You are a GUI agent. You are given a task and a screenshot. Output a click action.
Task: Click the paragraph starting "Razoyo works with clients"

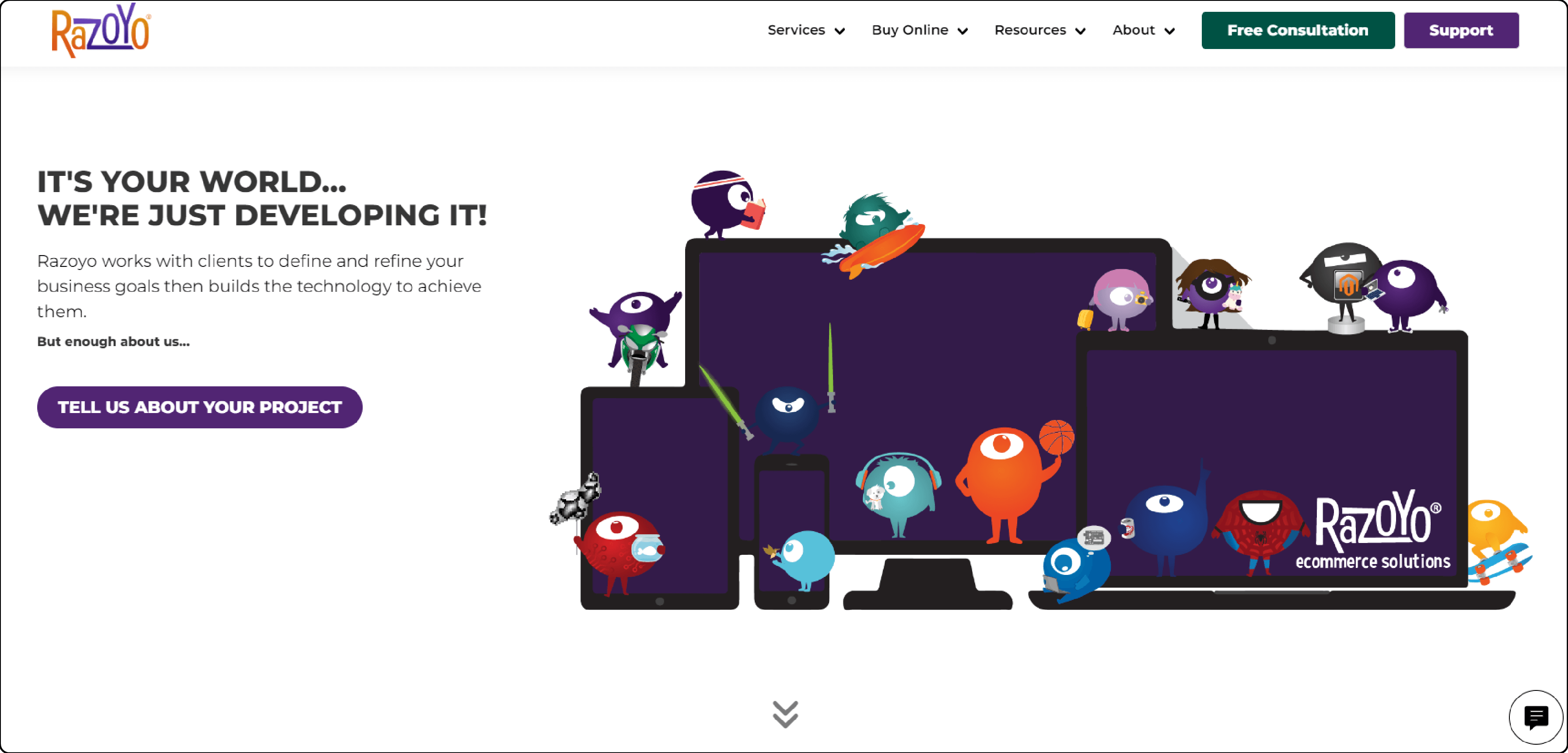click(x=259, y=286)
